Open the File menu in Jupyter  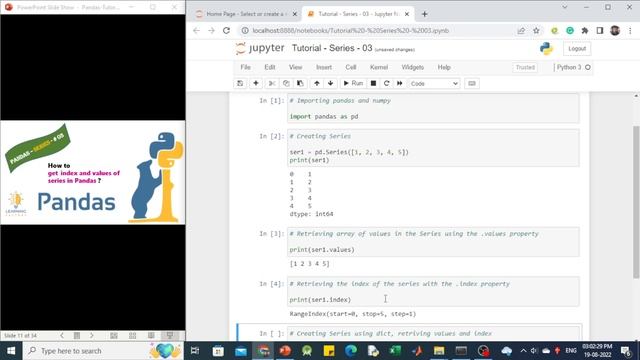[245, 67]
